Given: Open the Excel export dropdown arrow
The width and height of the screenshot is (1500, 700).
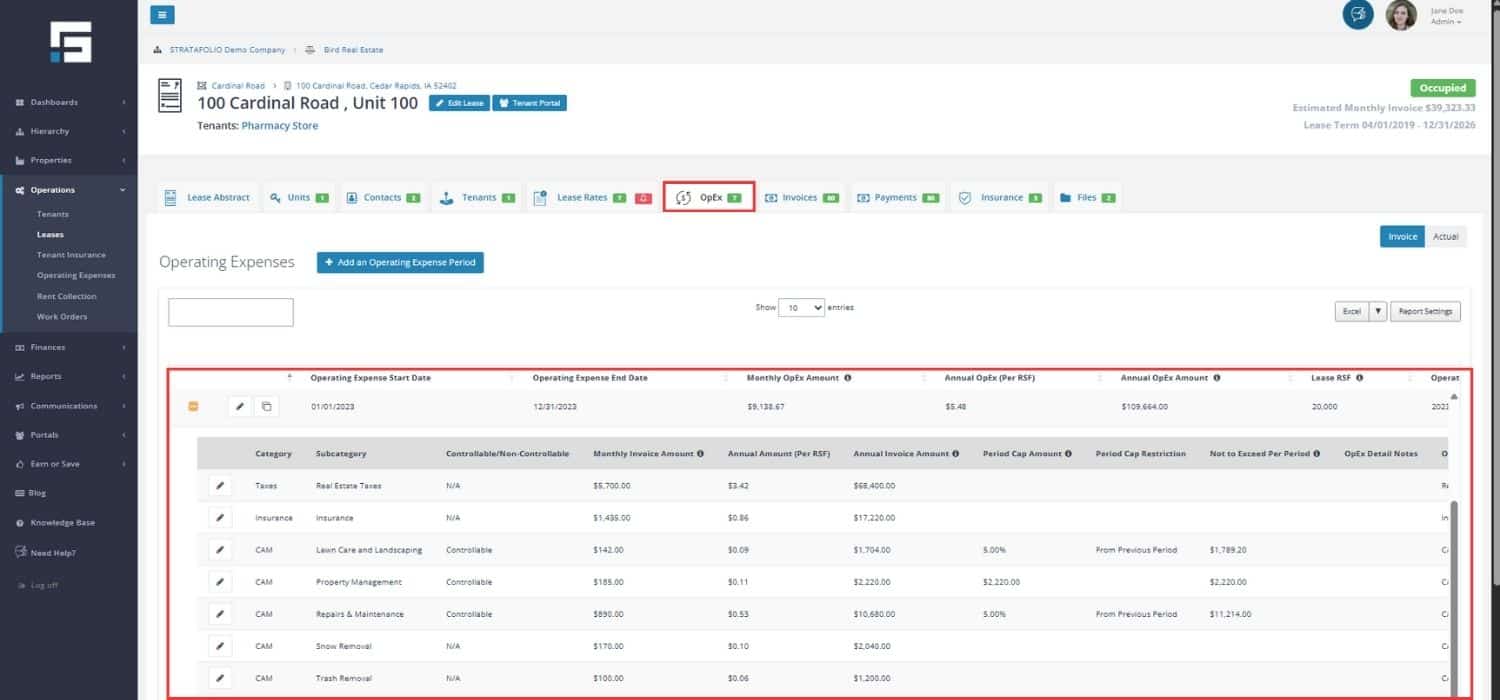Looking at the screenshot, I should pos(1378,312).
